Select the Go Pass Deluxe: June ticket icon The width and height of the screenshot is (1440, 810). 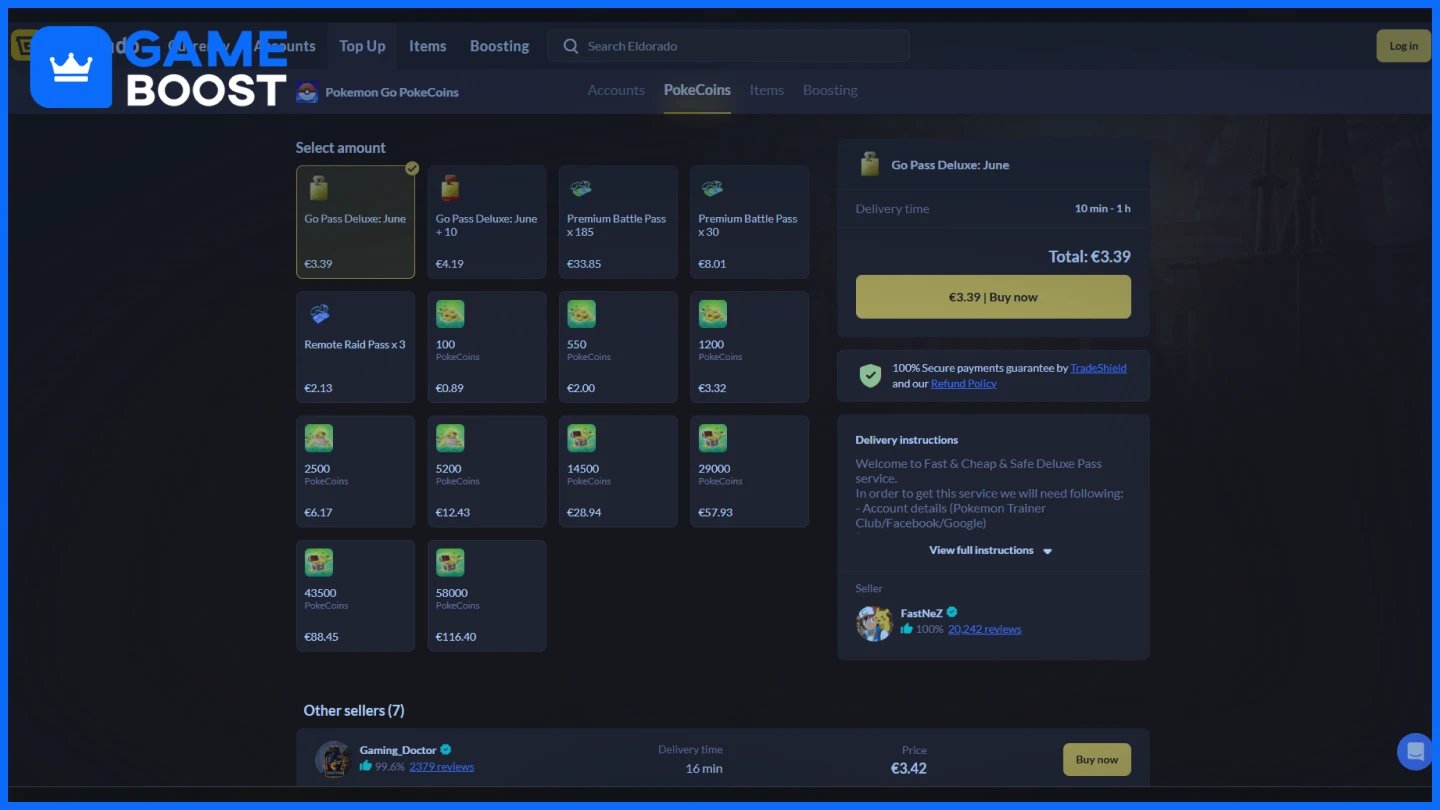pyautogui.click(x=319, y=188)
